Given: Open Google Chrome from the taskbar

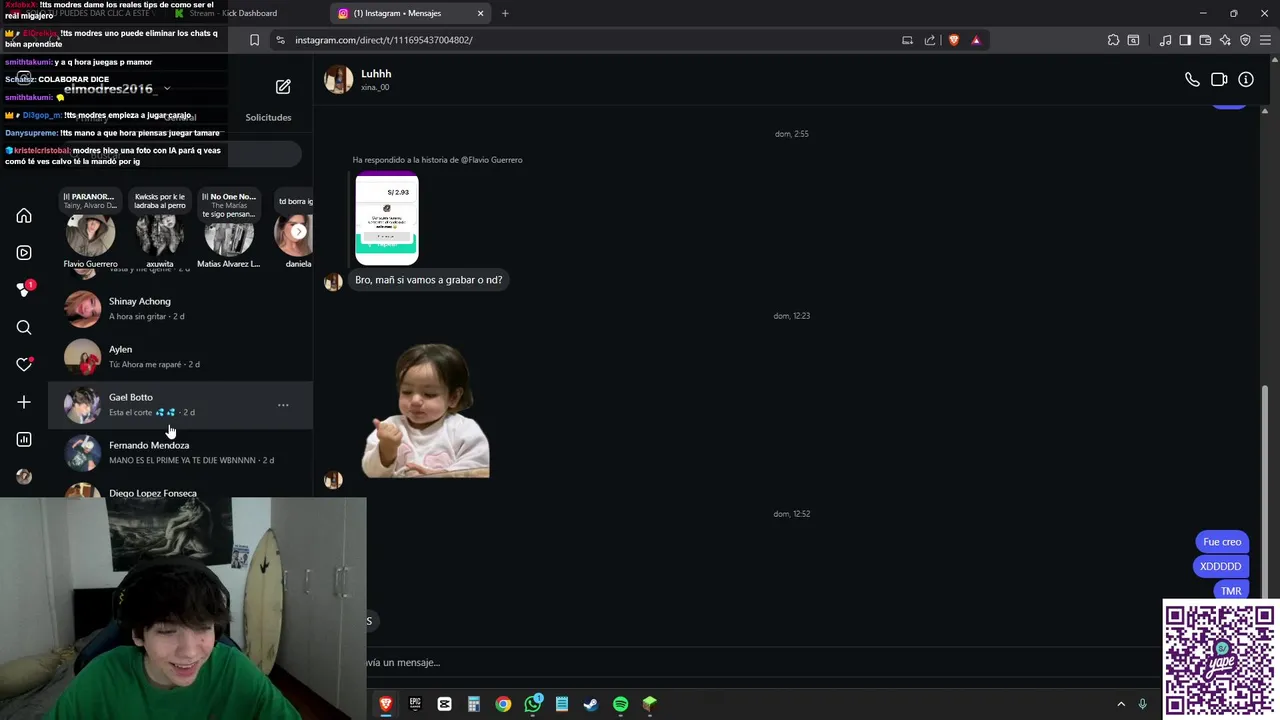Looking at the screenshot, I should [503, 704].
